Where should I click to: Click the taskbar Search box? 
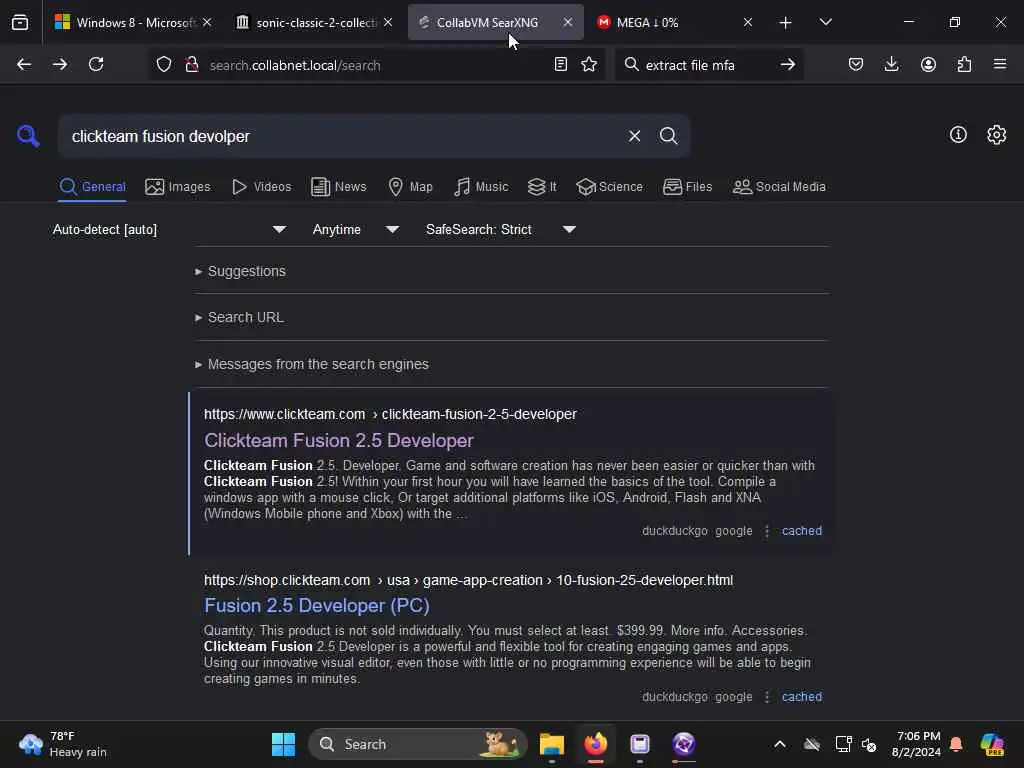click(x=417, y=744)
